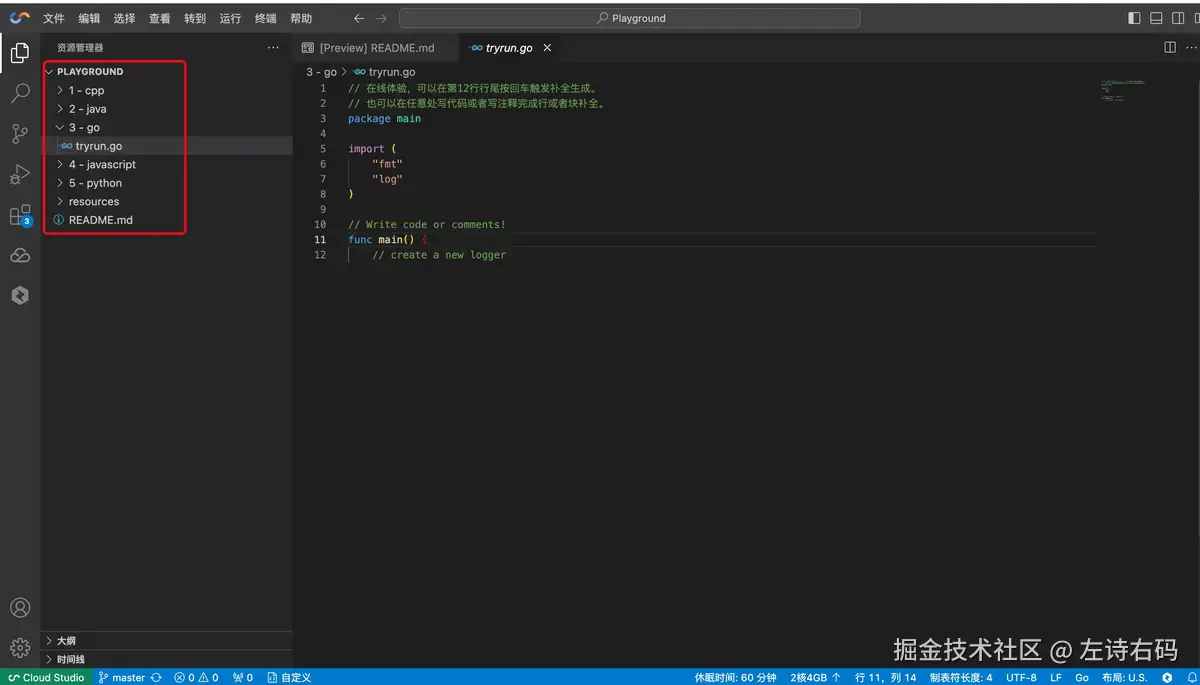Open the 查看 menu
Screen dimensions: 1200x685
(159, 18)
